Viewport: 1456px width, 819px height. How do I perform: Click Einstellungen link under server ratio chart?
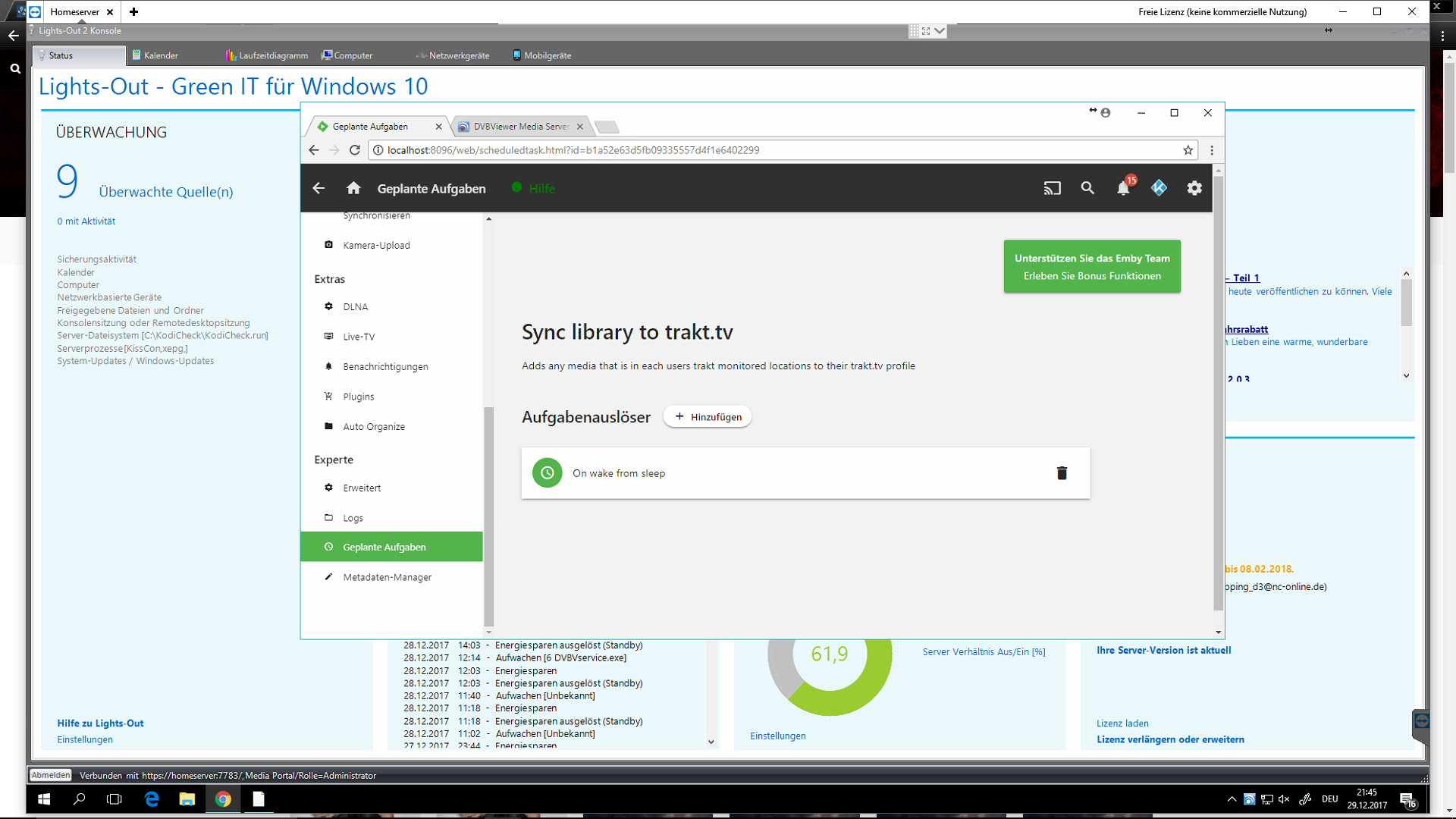777,736
